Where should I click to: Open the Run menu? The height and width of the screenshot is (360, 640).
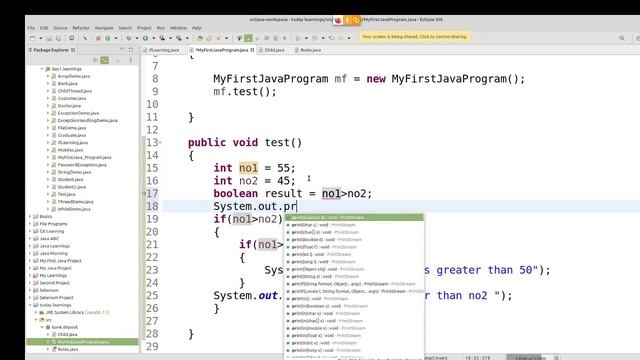point(161,28)
